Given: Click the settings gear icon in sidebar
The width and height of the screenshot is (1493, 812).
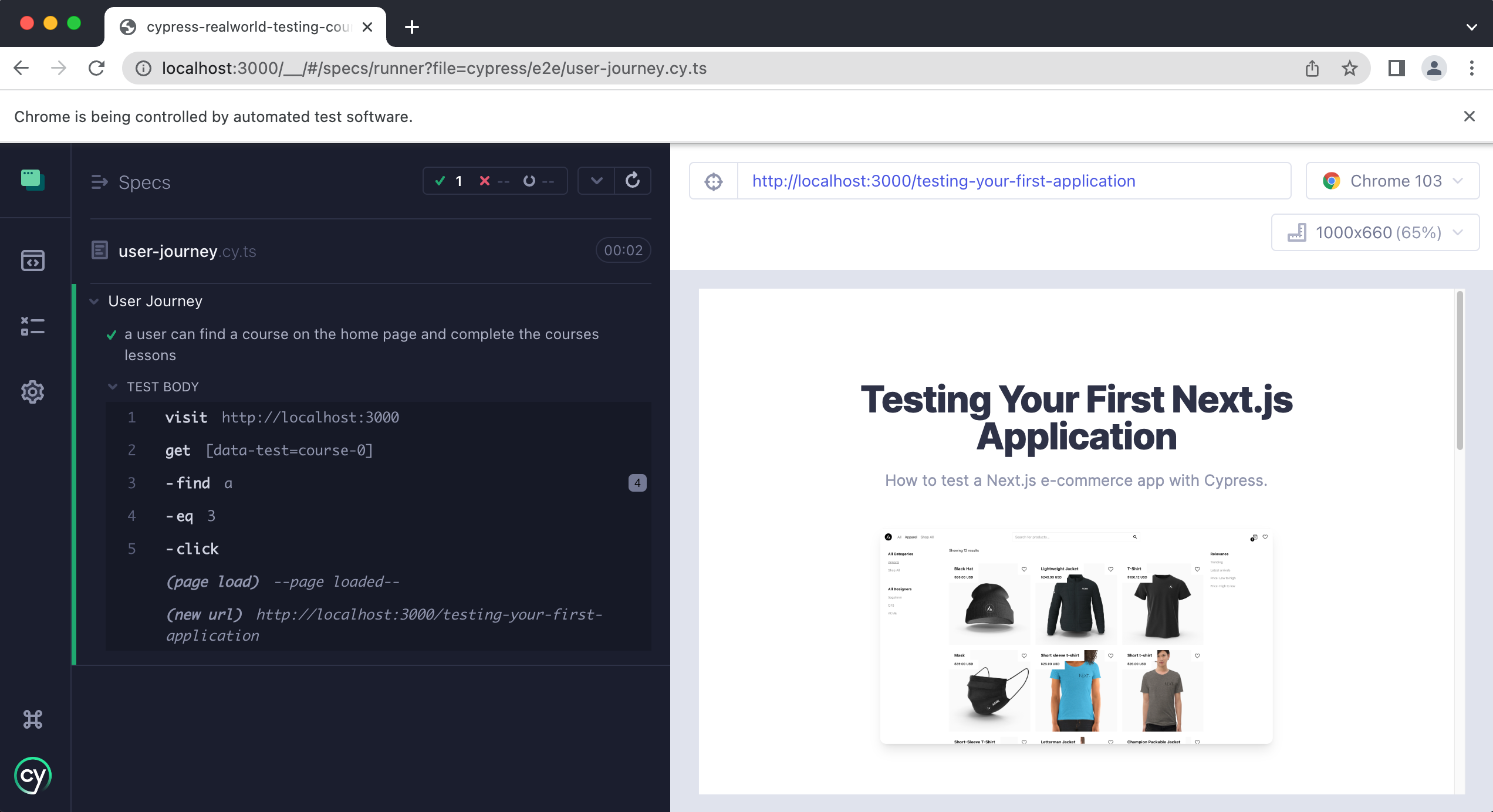Looking at the screenshot, I should pos(32,391).
